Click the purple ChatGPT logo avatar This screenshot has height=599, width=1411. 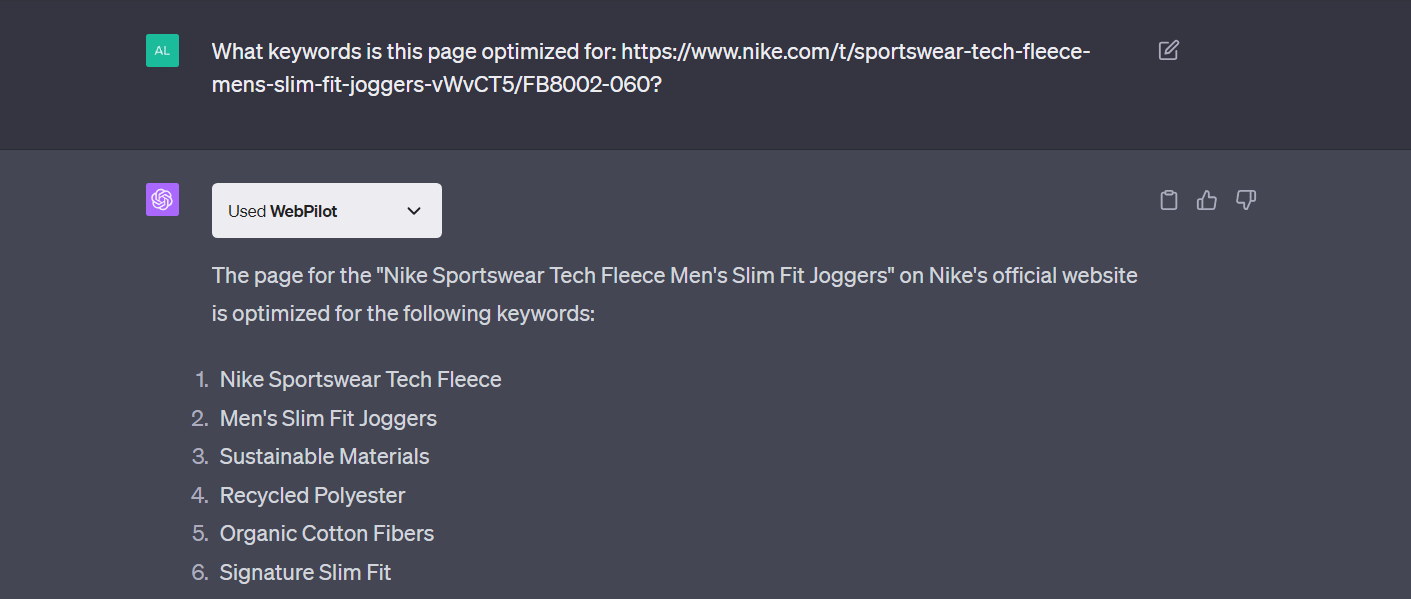[162, 200]
